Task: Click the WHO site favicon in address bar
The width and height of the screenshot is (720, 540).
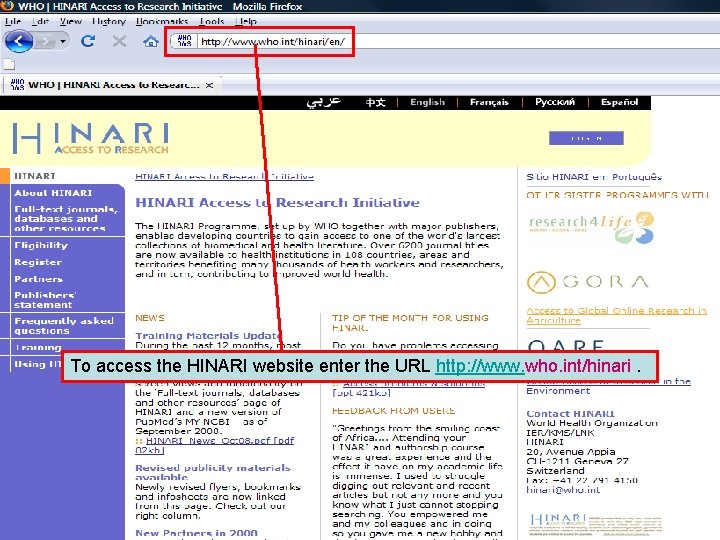Action: coord(184,41)
